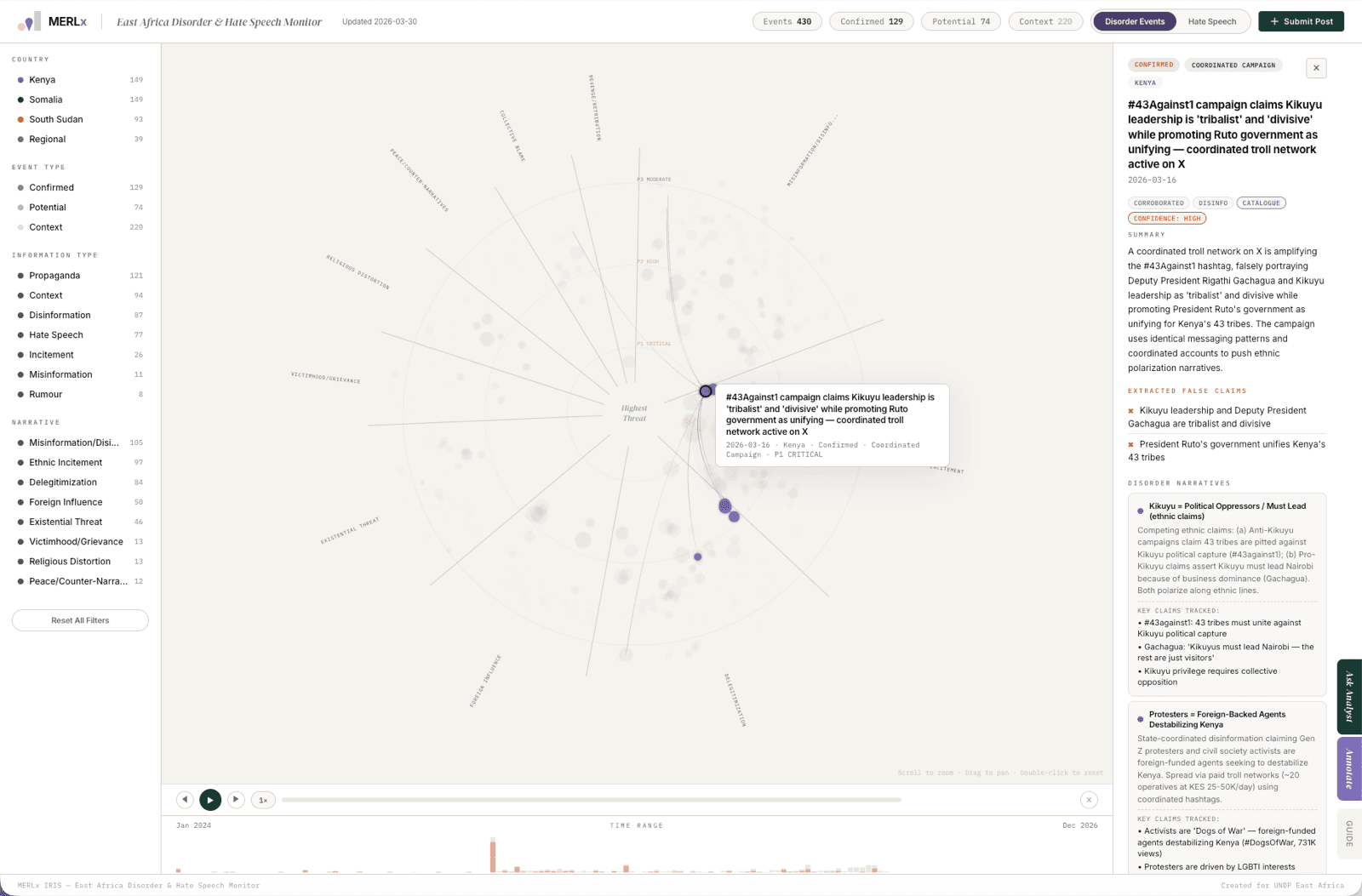Filter by Existential Threat narrative
Screen dimensions: 1362x896
(80, 522)
